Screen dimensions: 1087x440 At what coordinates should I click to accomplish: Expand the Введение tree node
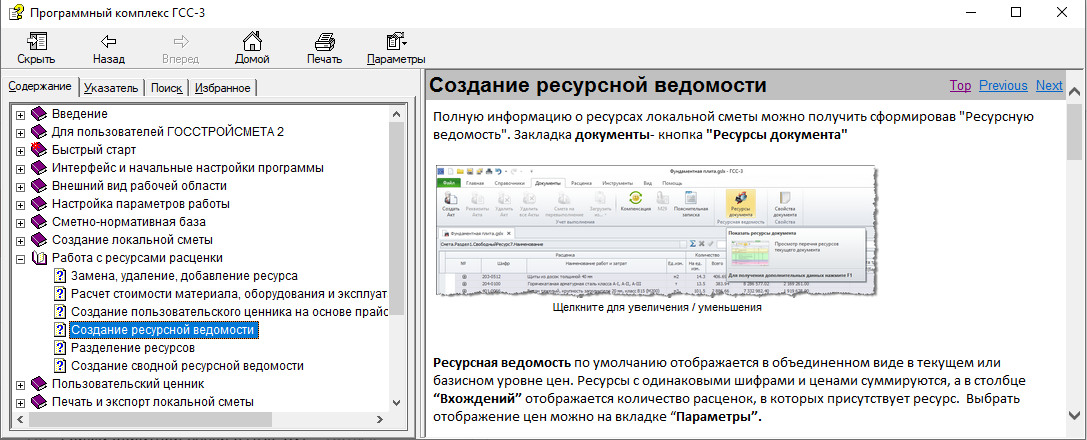pos(21,114)
